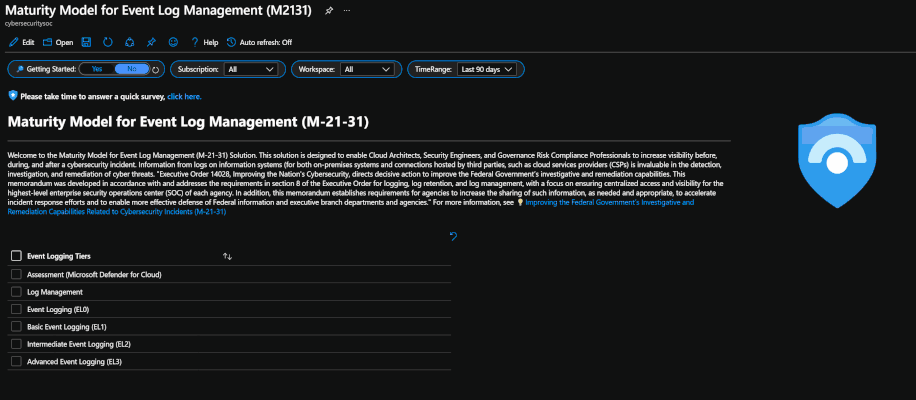Viewport: 916px width, 400px height.
Task: Pin the workbook via the title pin icon
Action: (x=329, y=11)
